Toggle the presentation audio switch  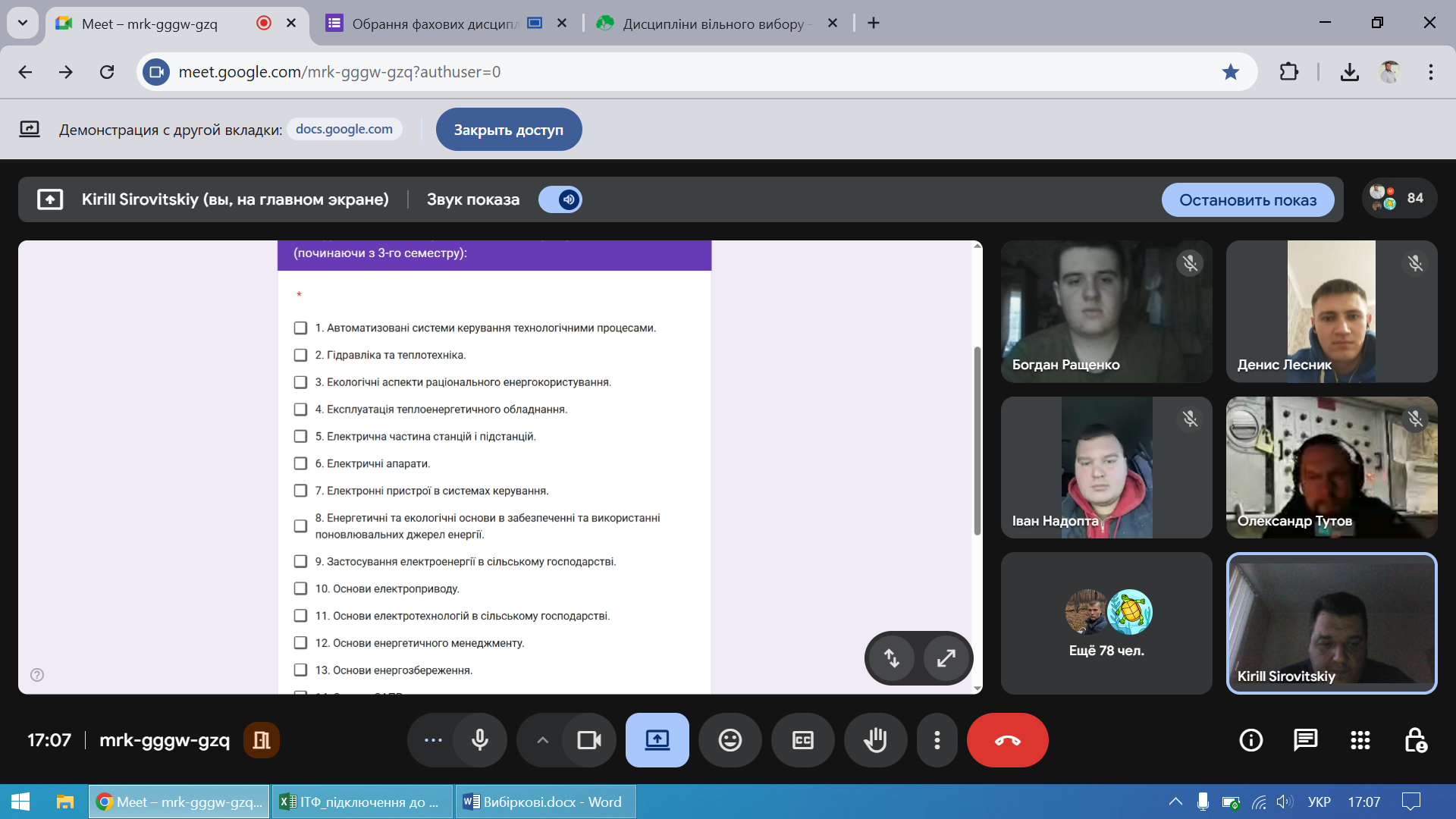click(560, 199)
